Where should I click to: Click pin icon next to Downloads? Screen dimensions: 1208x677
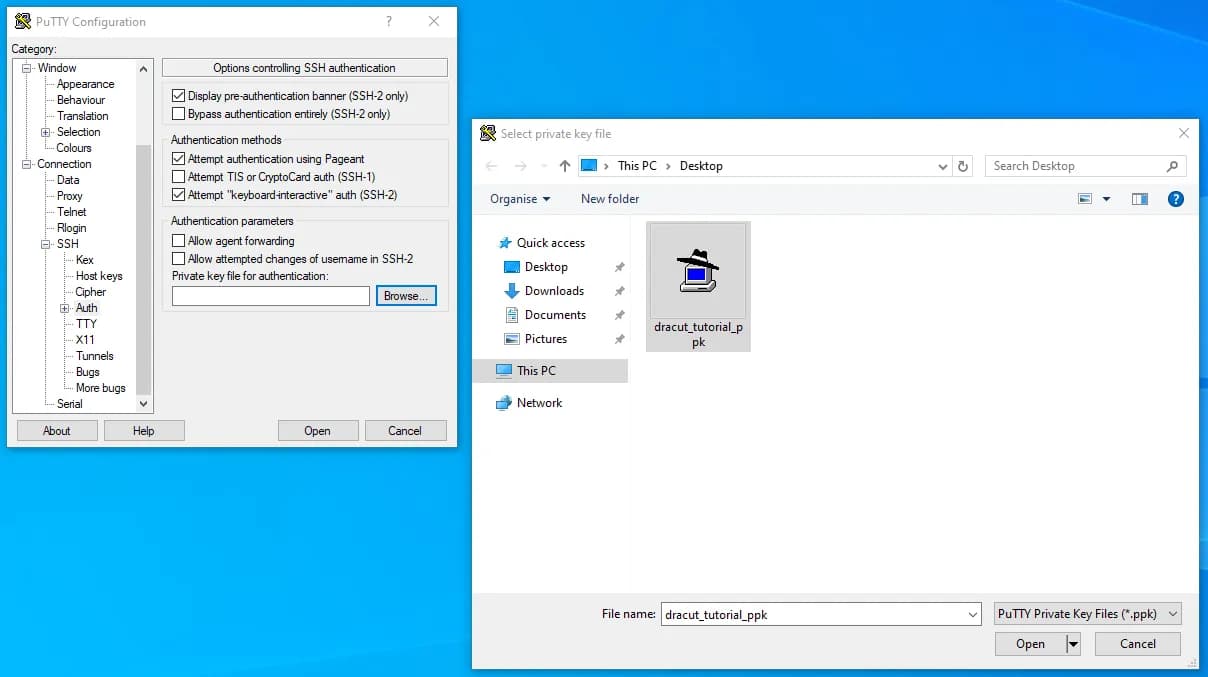[x=619, y=291]
